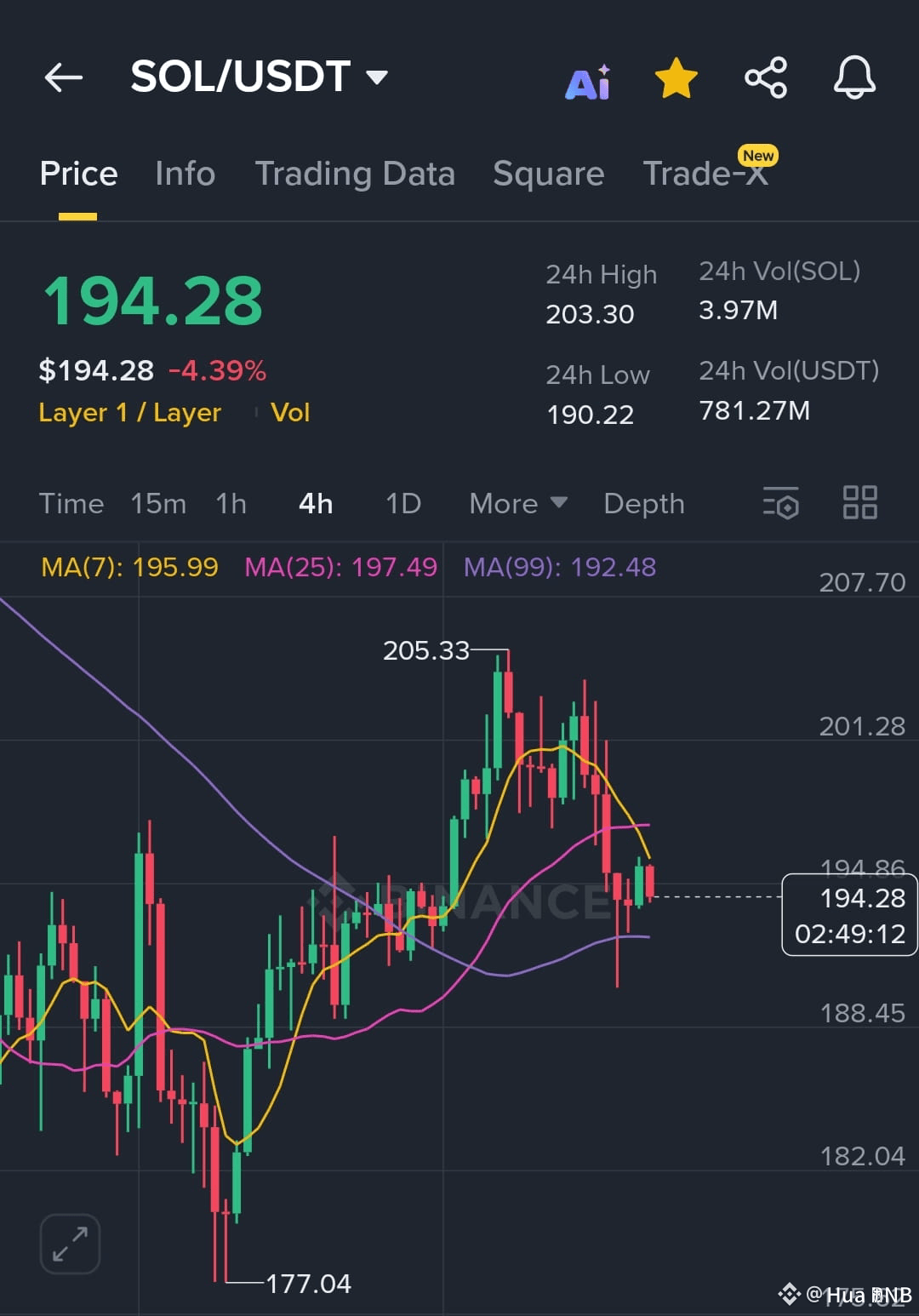919x1316 pixels.
Task: Switch to the Info tab
Action: pyautogui.click(x=185, y=174)
